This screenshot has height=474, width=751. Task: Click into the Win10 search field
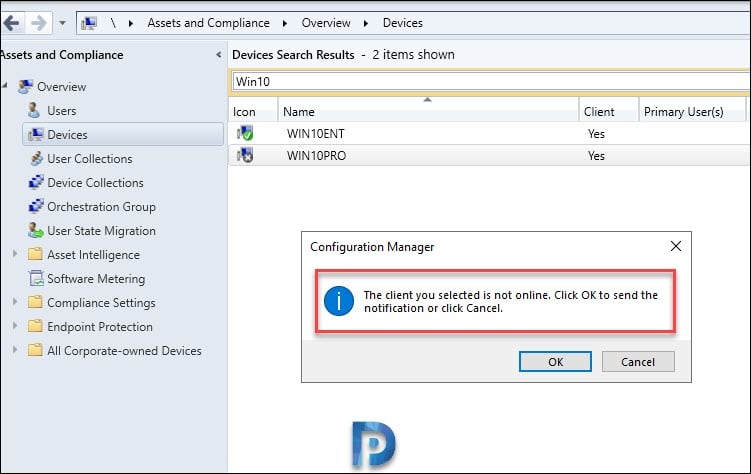[491, 81]
